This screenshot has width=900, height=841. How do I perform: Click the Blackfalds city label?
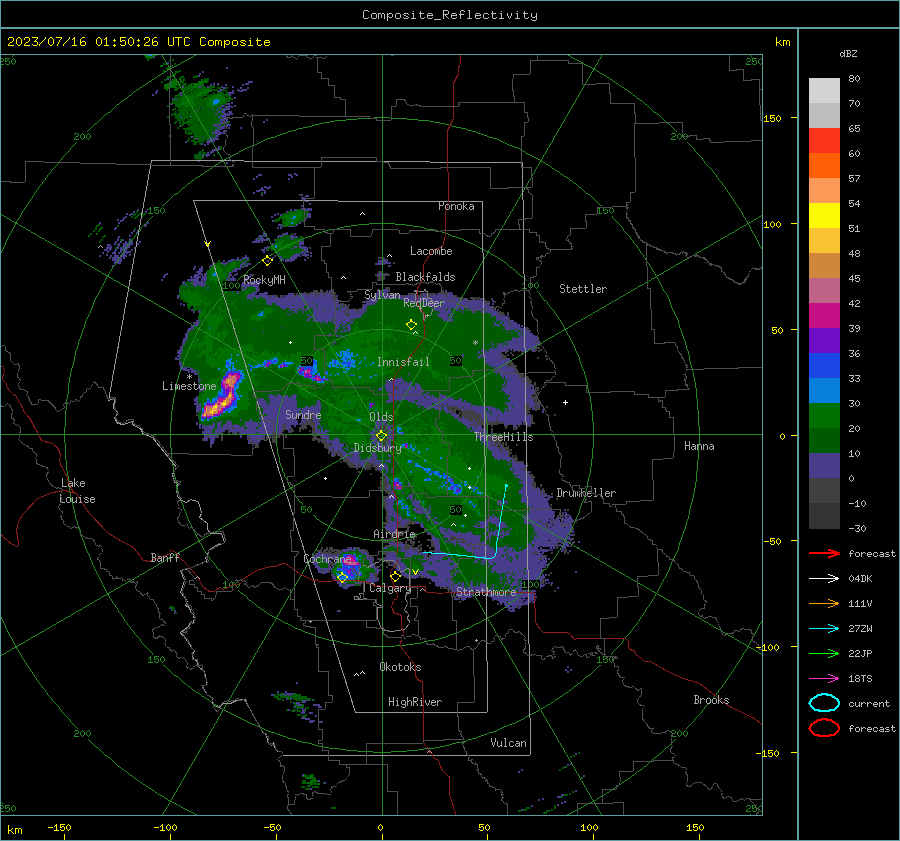[425, 277]
